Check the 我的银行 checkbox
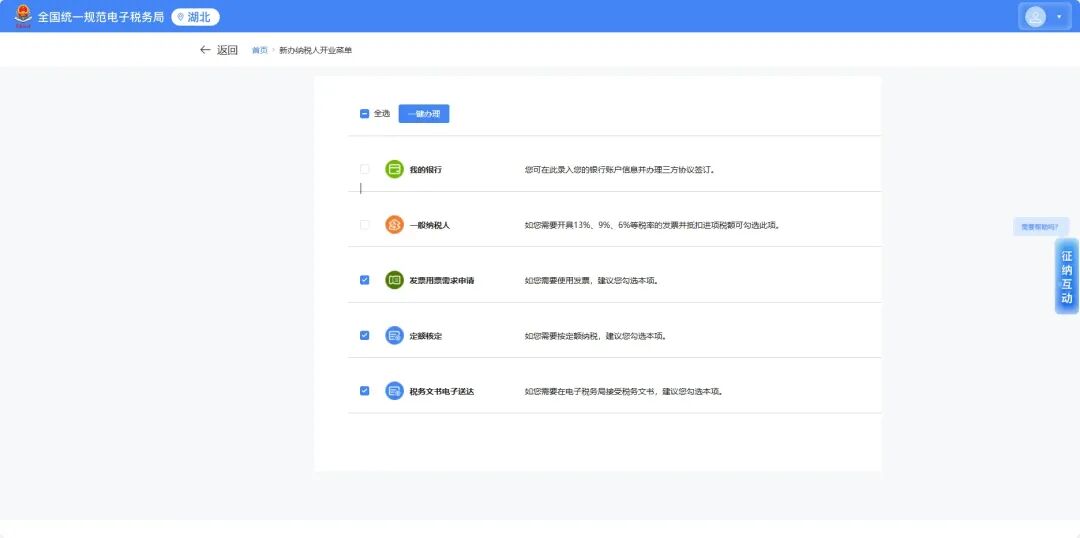Image resolution: width=1080 pixels, height=538 pixels. click(x=364, y=169)
